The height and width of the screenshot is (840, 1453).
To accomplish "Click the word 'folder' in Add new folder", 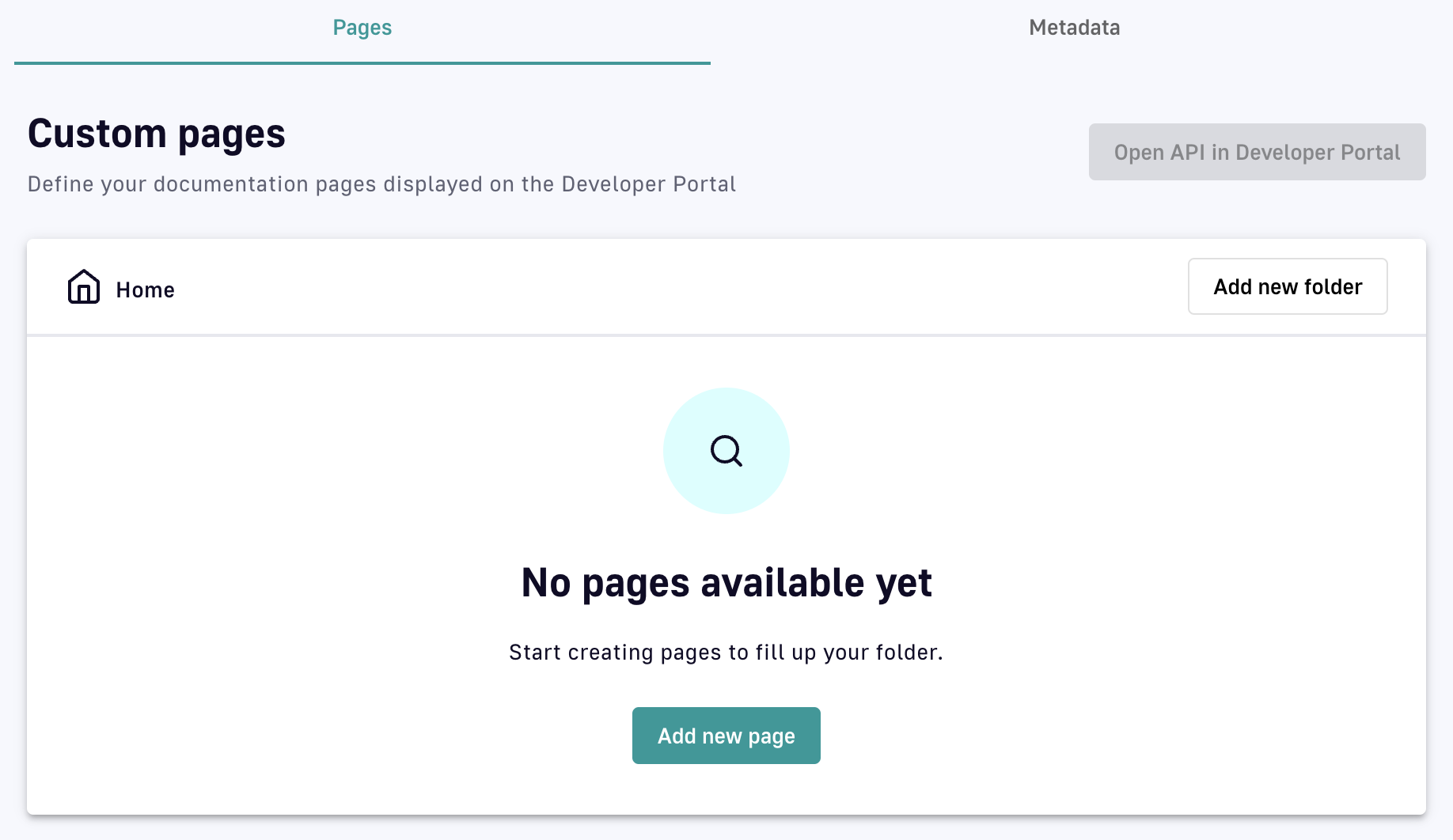I will pos(1333,287).
